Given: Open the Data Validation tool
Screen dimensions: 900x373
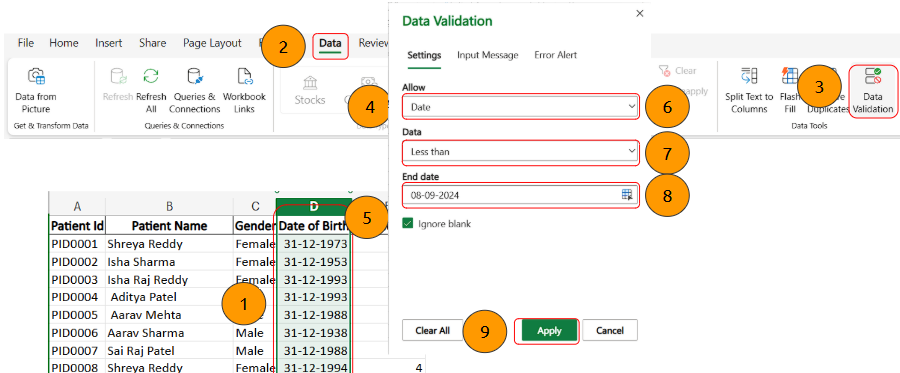Looking at the screenshot, I should coord(873,91).
